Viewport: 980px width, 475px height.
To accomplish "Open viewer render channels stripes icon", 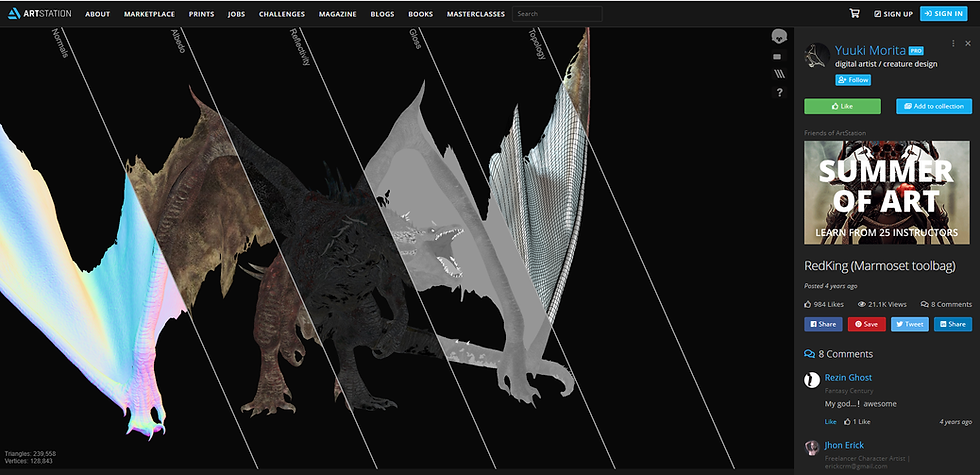I will (779, 74).
